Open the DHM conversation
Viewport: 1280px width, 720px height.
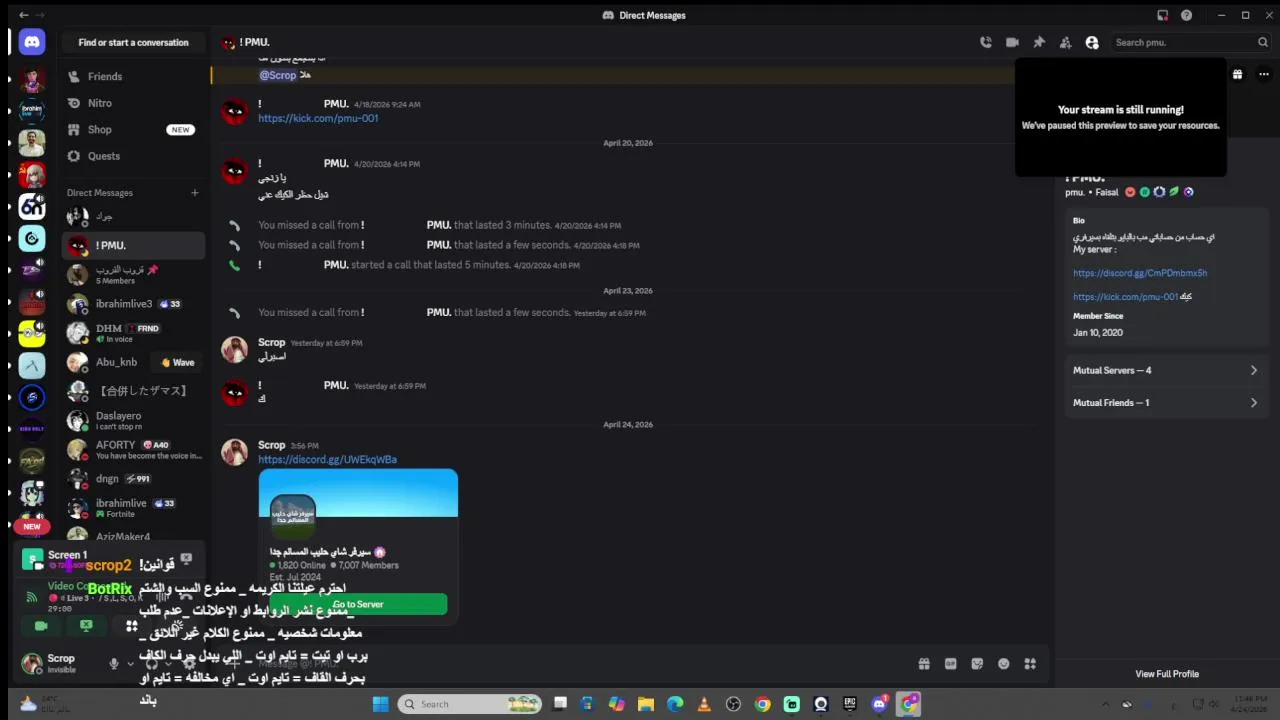[x=133, y=333]
